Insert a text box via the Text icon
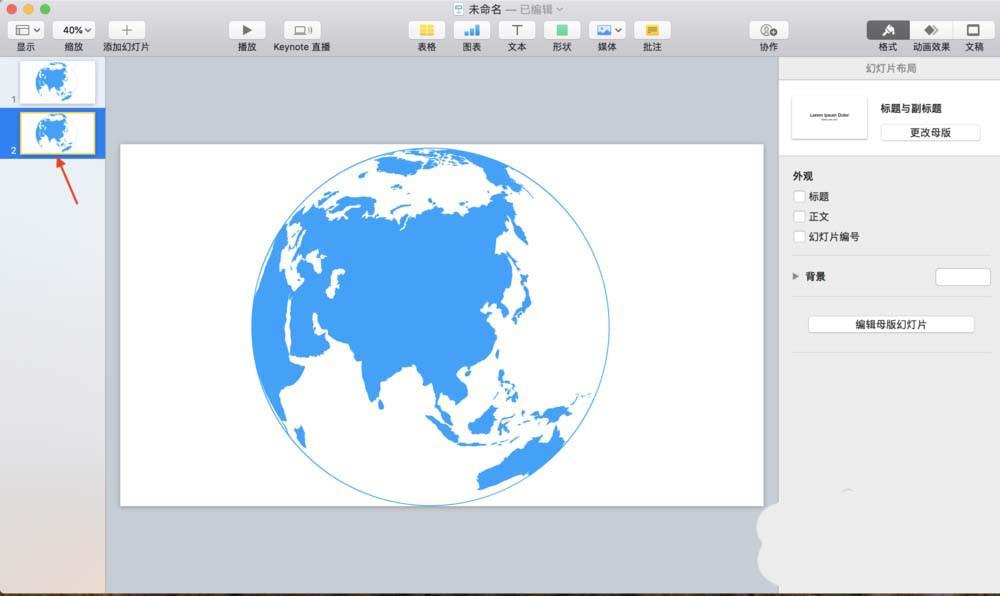 (516, 33)
